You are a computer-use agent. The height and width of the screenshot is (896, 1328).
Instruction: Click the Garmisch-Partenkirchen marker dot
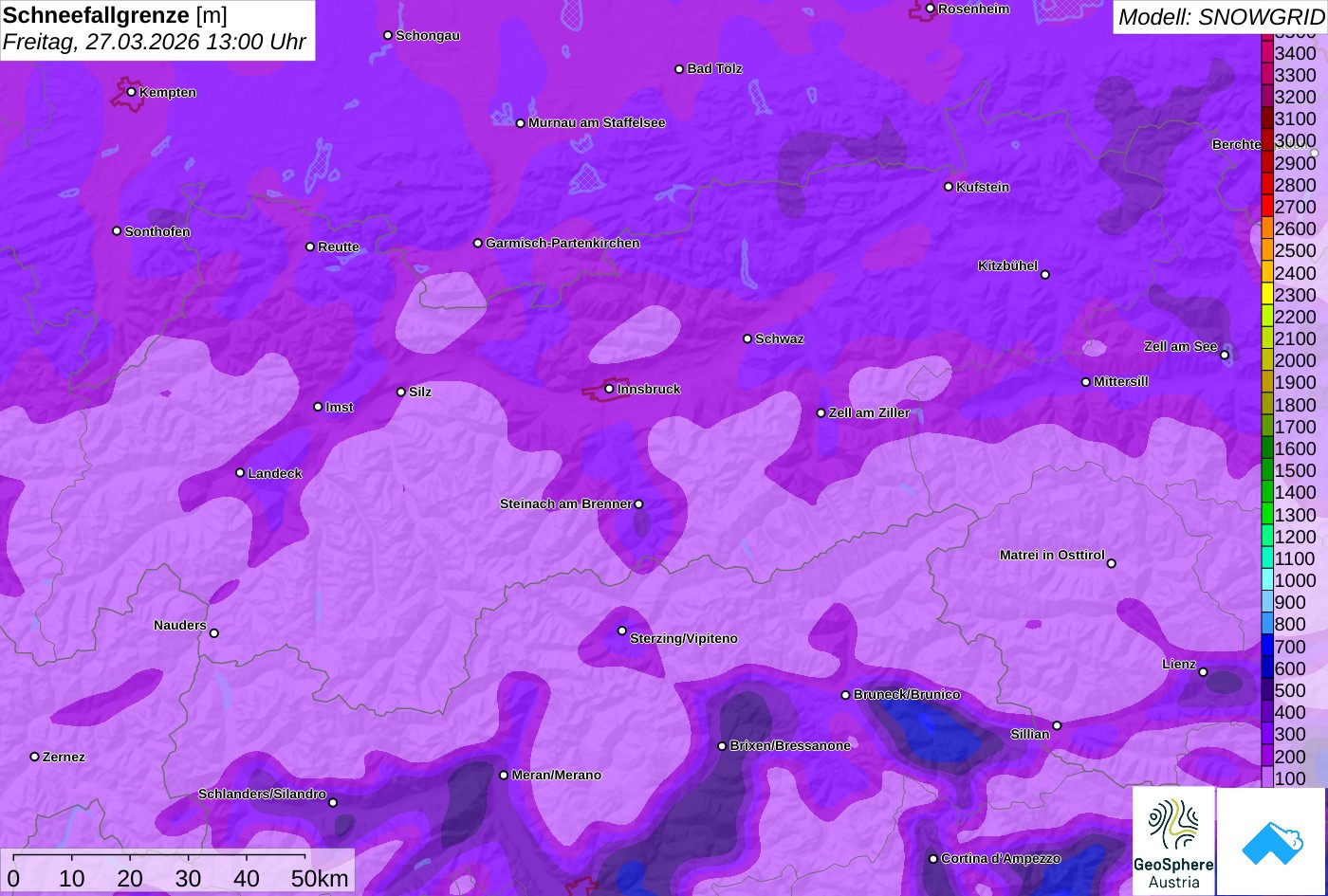click(477, 244)
